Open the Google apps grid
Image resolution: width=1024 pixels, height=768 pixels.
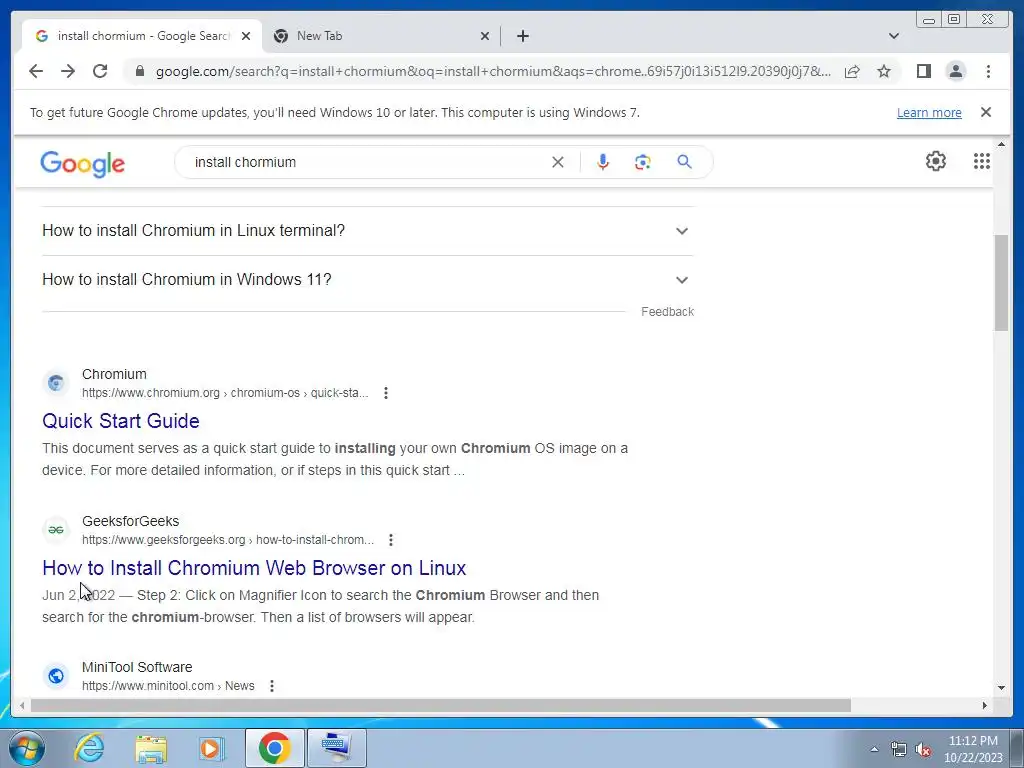pos(982,161)
